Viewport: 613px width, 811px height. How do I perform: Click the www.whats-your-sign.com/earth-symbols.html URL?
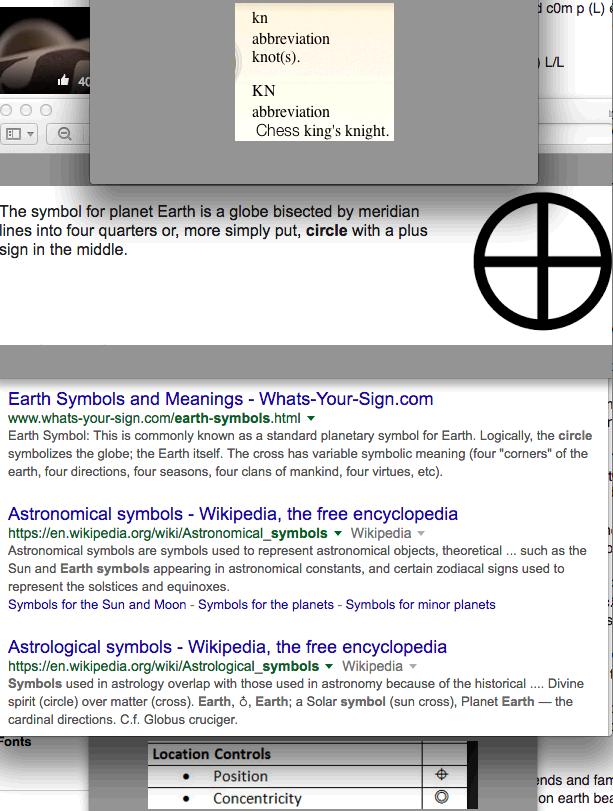[154, 418]
